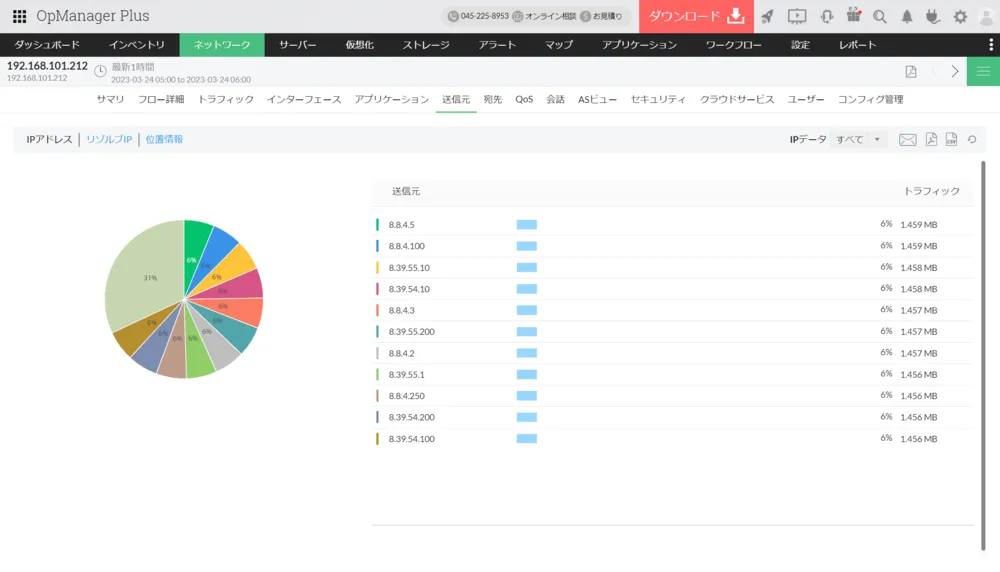Image resolution: width=1000 pixels, height=572 pixels.
Task: Switch to the ASビュー tab
Action: coord(598,99)
